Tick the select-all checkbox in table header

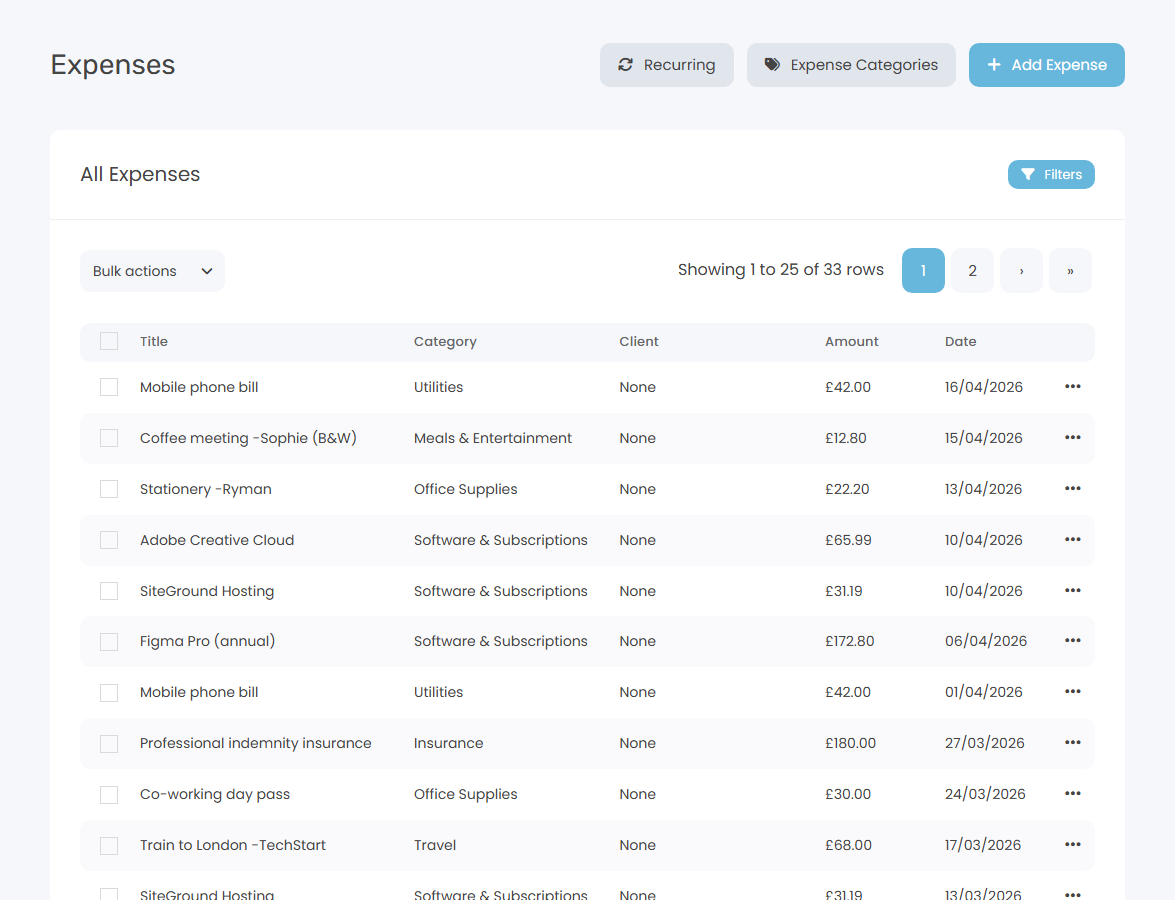109,341
